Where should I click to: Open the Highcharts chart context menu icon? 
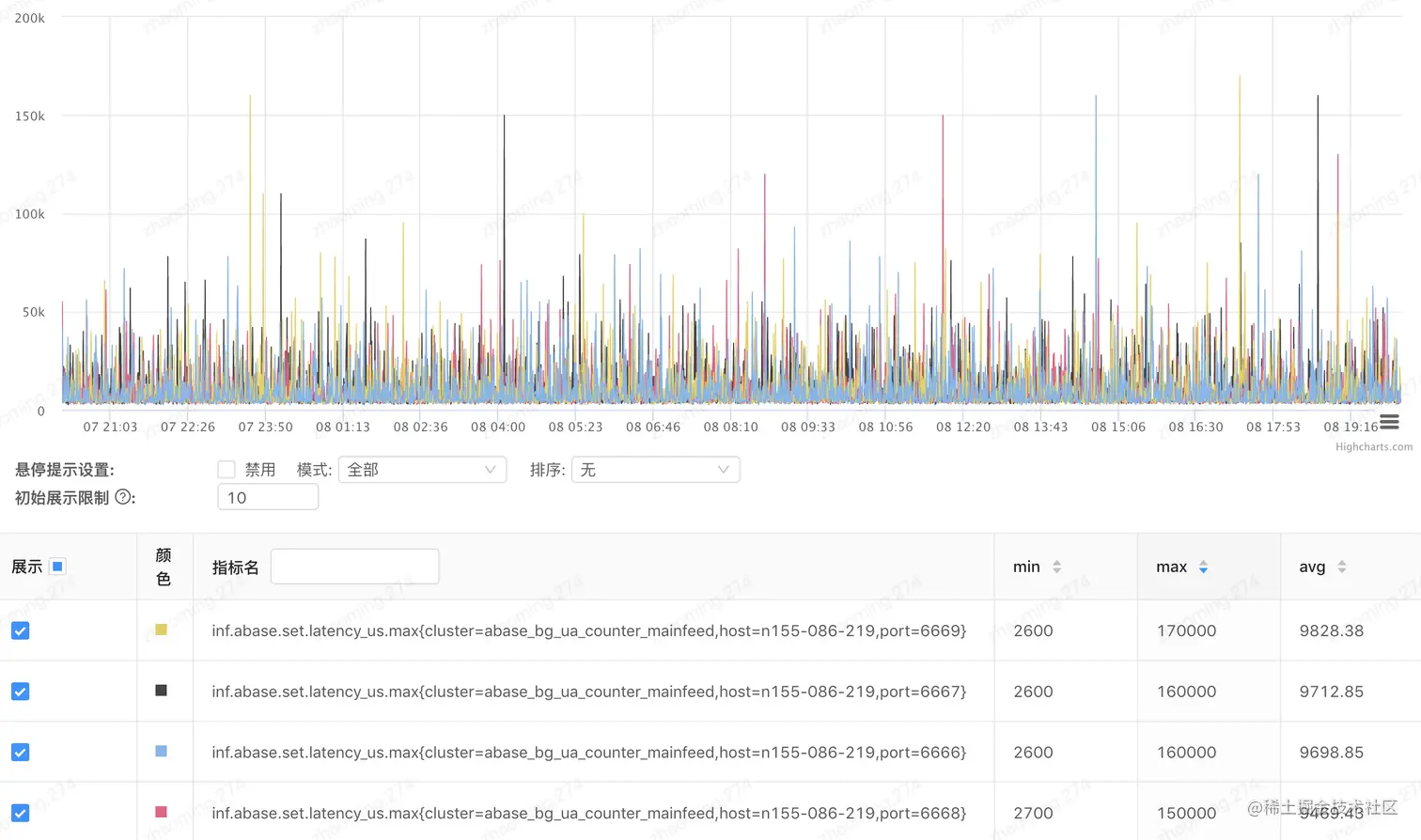click(1389, 423)
